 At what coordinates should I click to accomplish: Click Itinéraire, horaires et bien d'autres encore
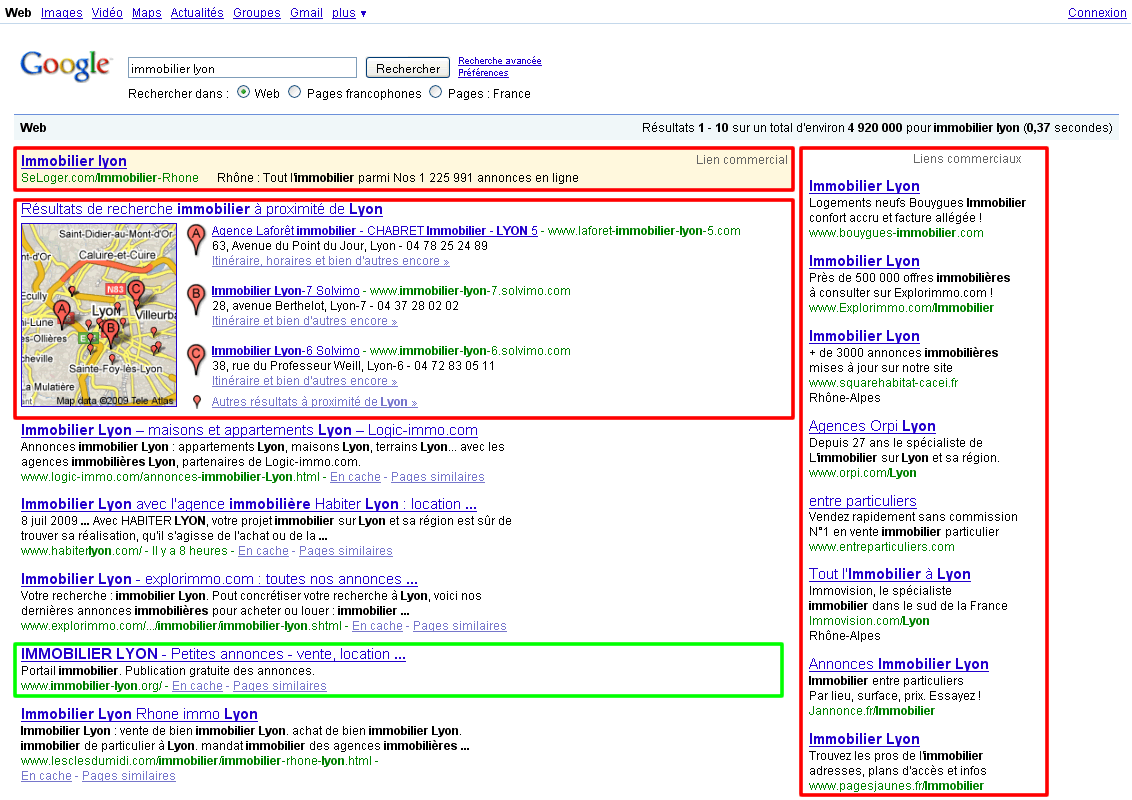tap(331, 261)
